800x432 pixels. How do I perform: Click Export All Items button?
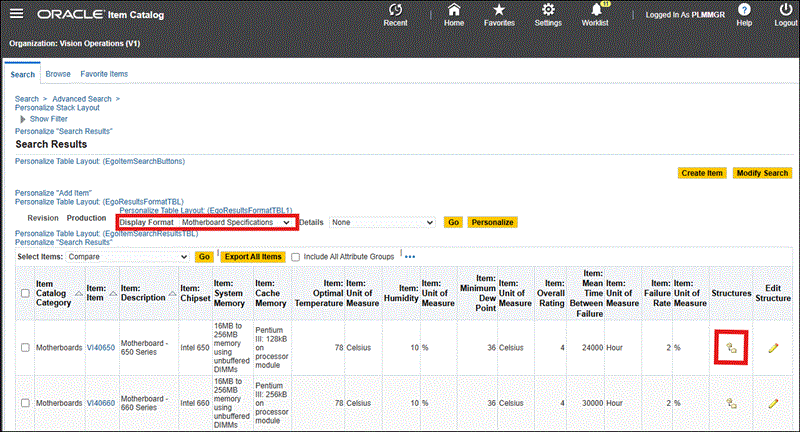[x=253, y=257]
